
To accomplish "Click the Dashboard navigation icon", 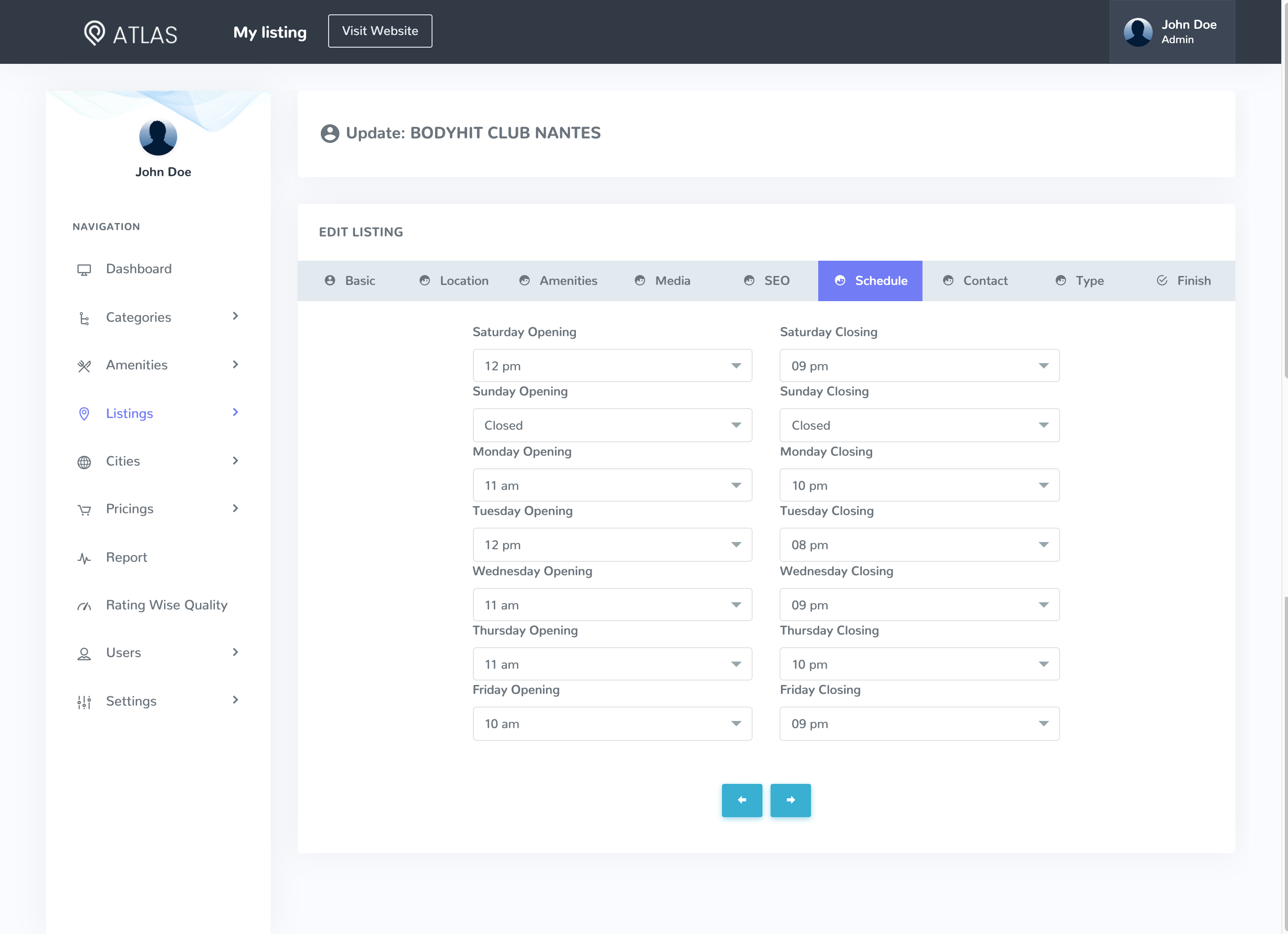I will (x=84, y=269).
